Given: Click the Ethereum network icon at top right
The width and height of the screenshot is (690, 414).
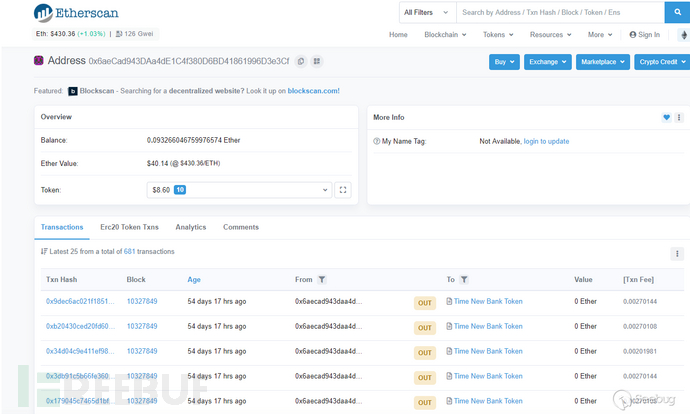Looking at the screenshot, I should tap(684, 35).
